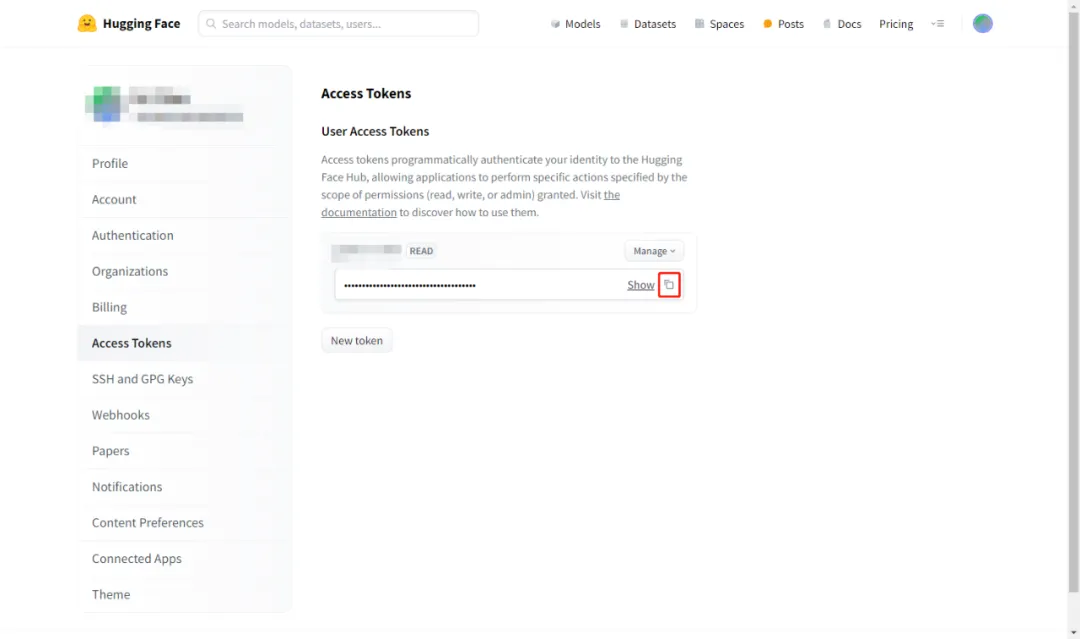The image size is (1080, 639).
Task: Open the Spaces page
Action: tap(719, 23)
